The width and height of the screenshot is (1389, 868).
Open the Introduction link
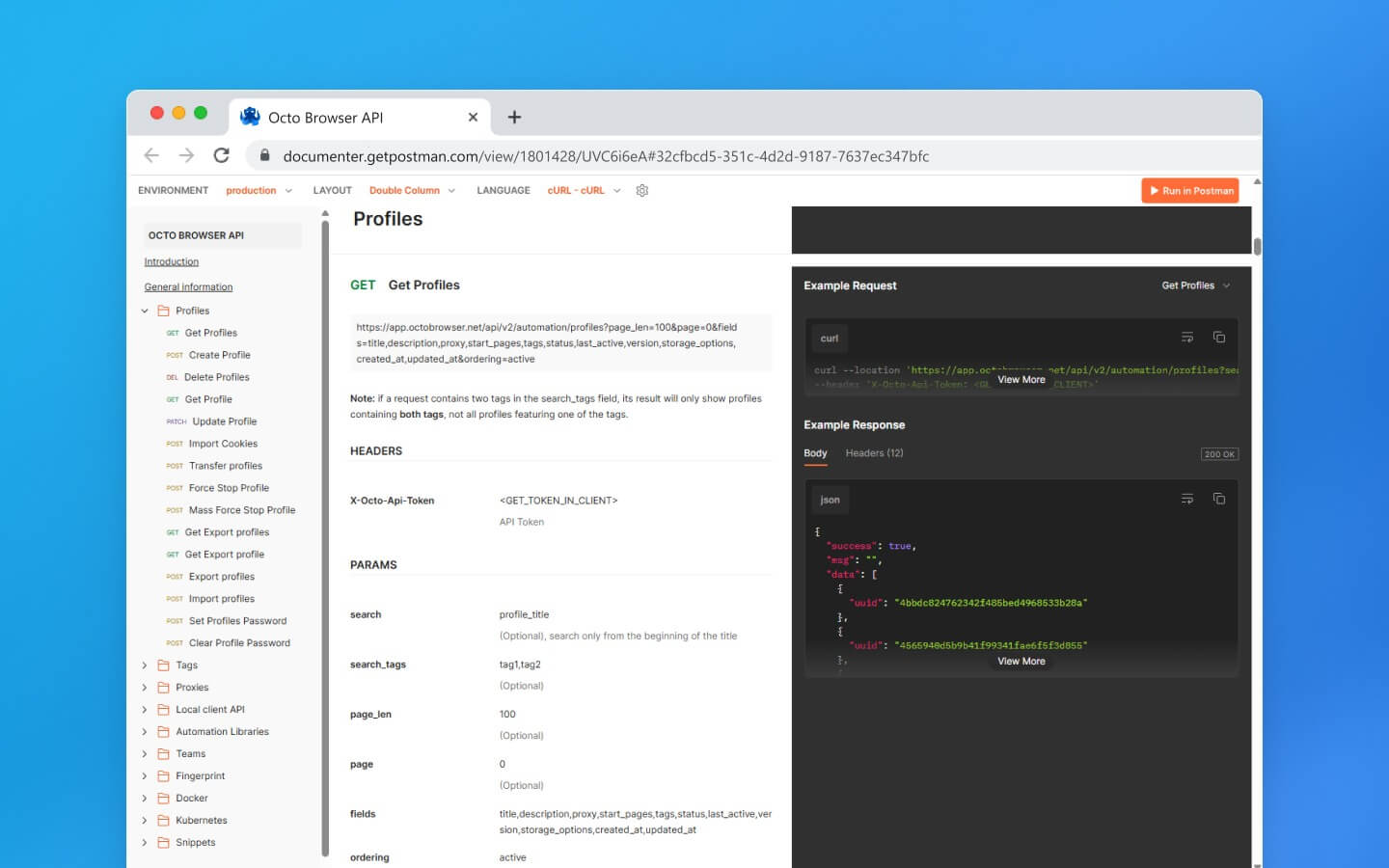click(172, 262)
